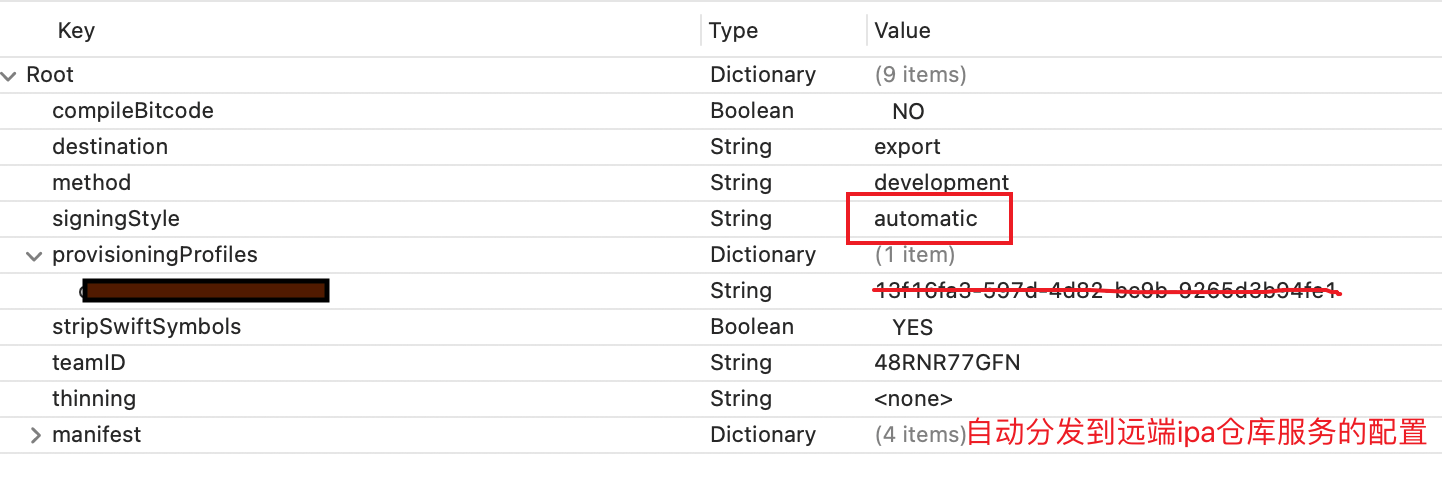The height and width of the screenshot is (494, 1442).
Task: Select the thinning key
Action: click(94, 399)
